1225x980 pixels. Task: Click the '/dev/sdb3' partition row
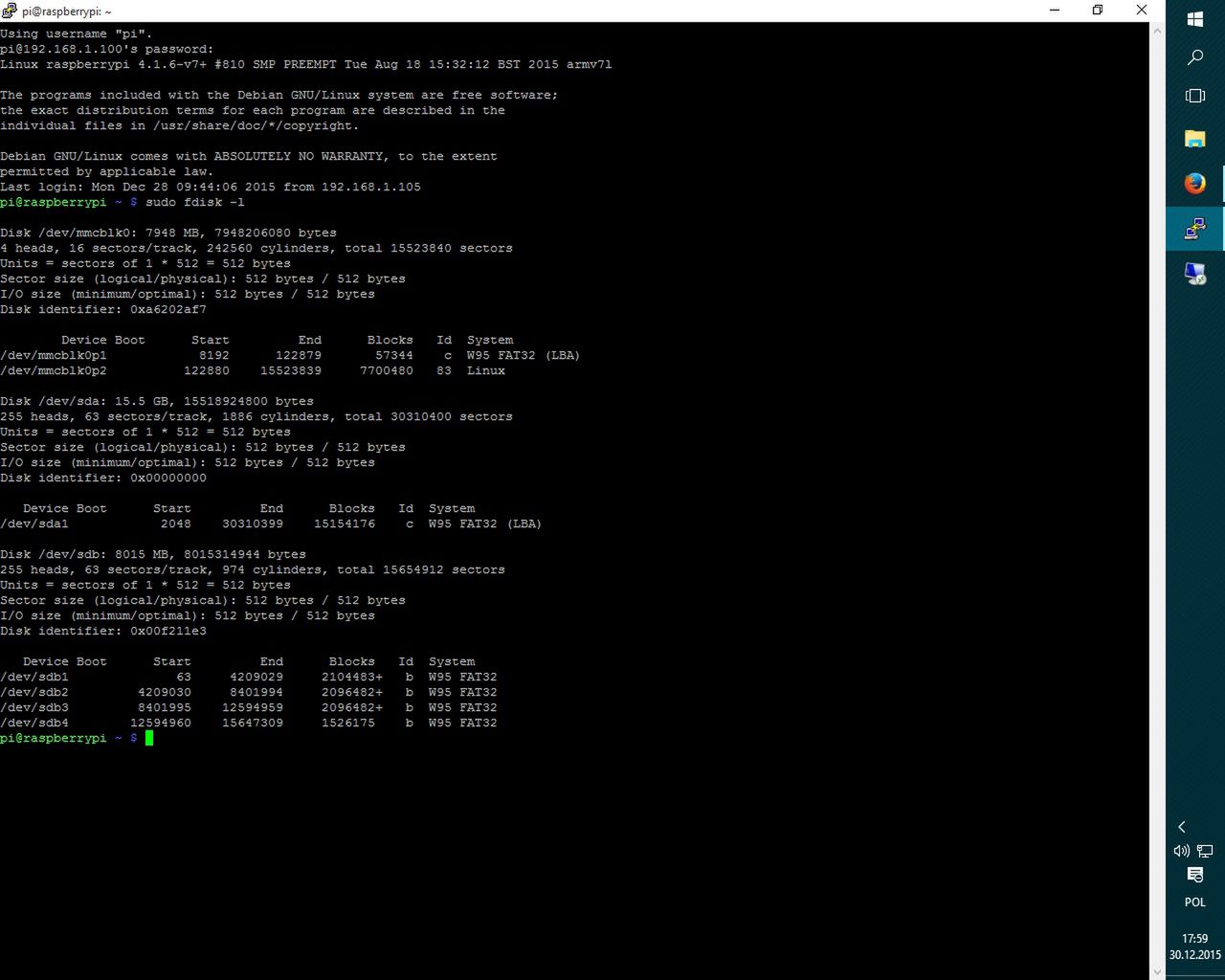pyautogui.click(x=249, y=708)
